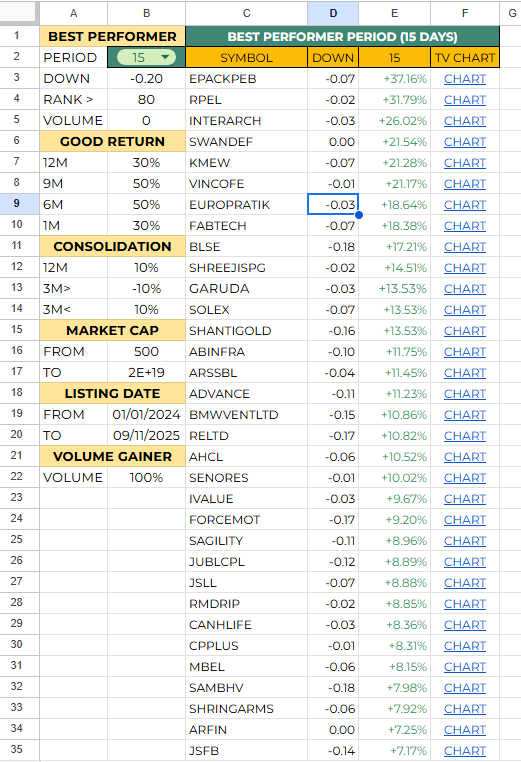This screenshot has height=762, width=521.
Task: Open CHART link for SHREEJISPG
Action: 465,268
